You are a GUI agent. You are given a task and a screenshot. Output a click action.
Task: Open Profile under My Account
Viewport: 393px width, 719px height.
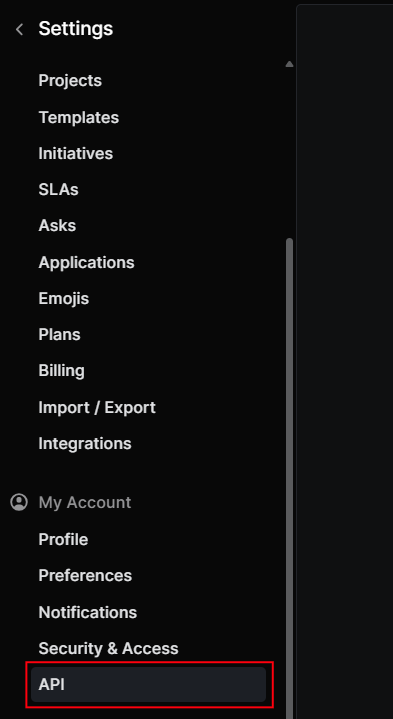pos(63,539)
